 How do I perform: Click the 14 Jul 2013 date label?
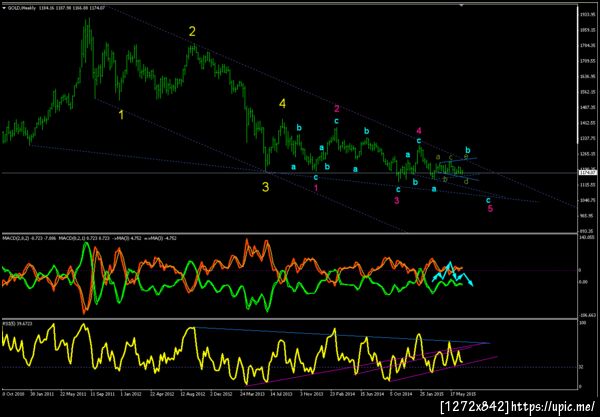coord(282,394)
